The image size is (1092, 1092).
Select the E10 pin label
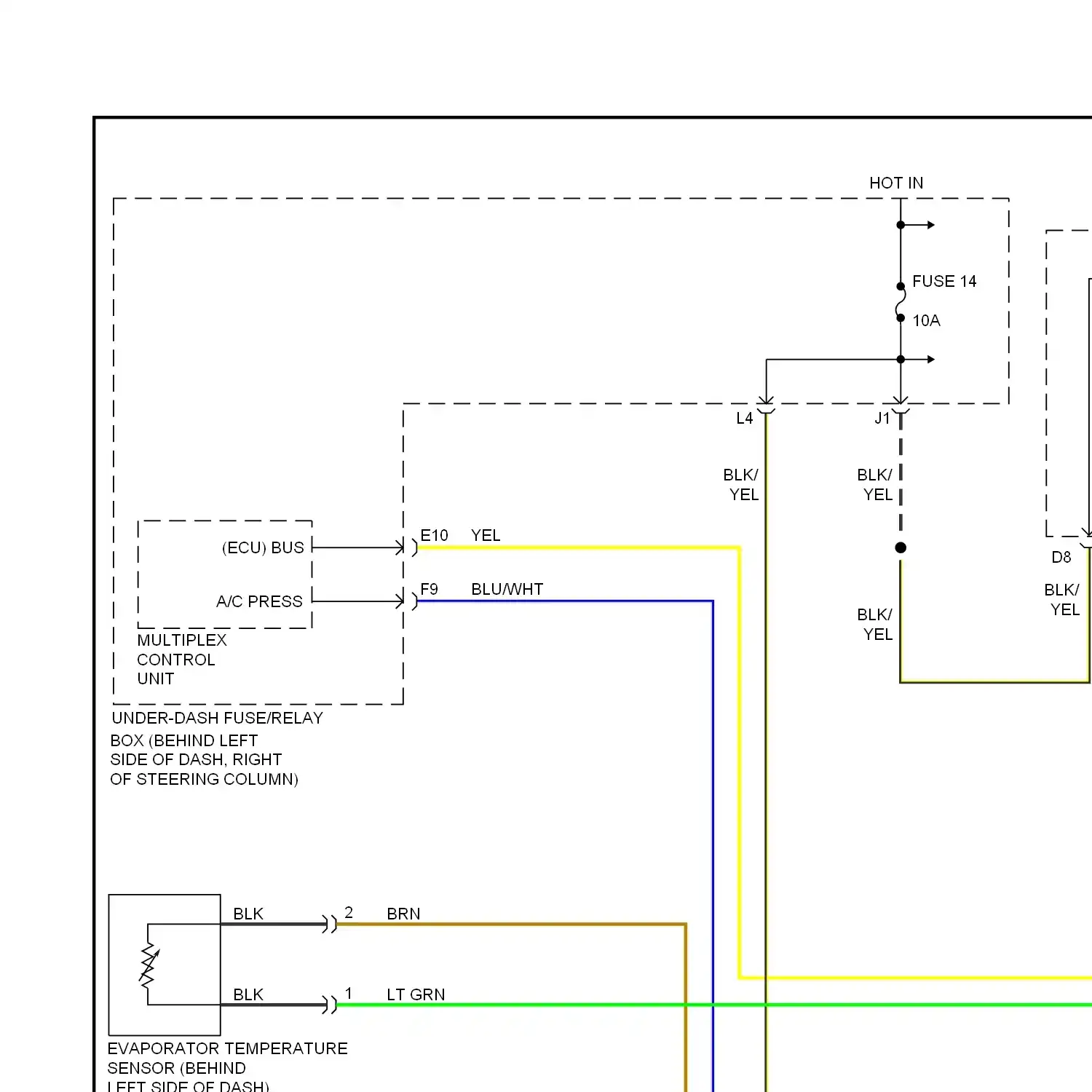tap(435, 535)
